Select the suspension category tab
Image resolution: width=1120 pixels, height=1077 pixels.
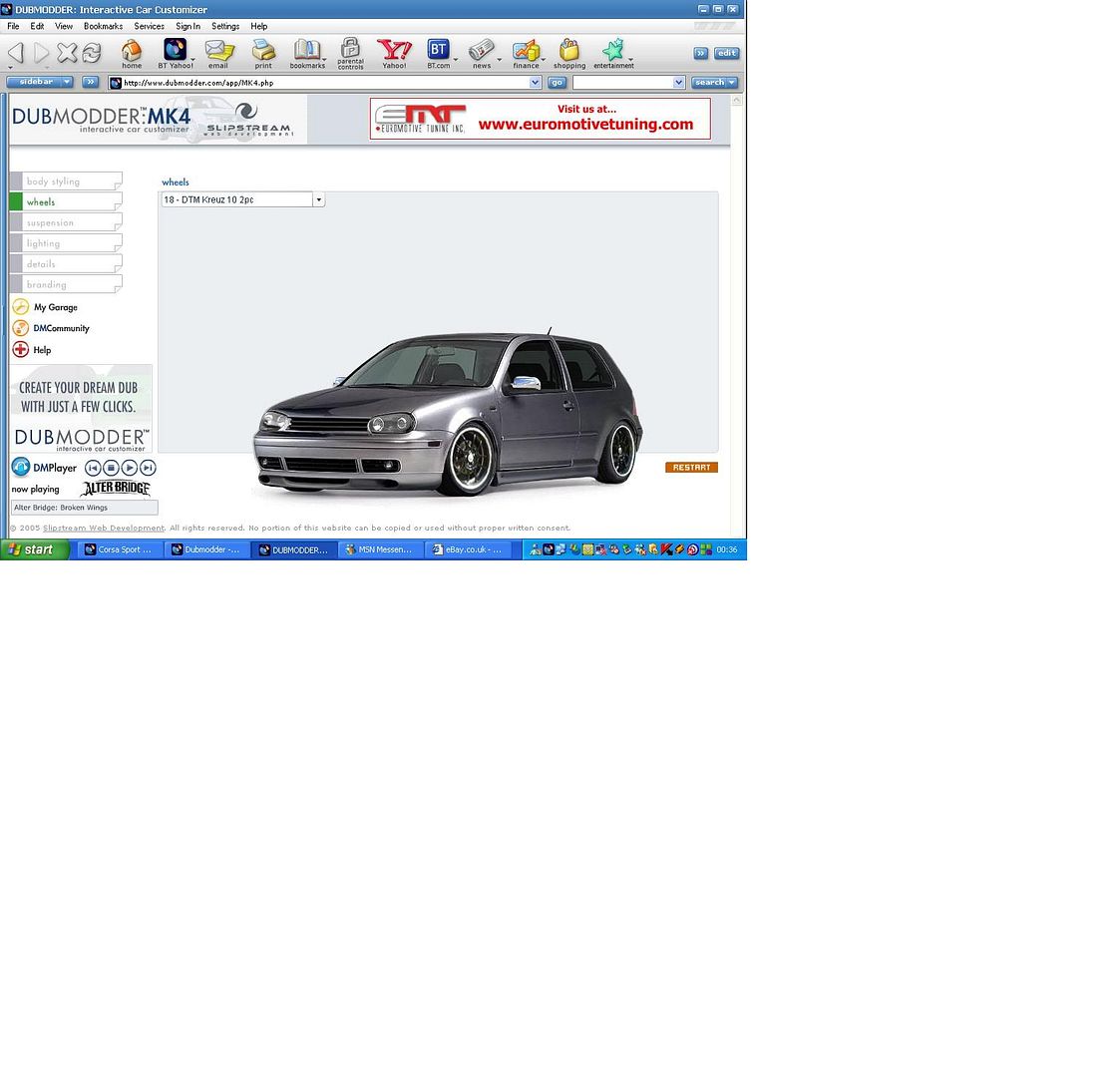(x=66, y=222)
